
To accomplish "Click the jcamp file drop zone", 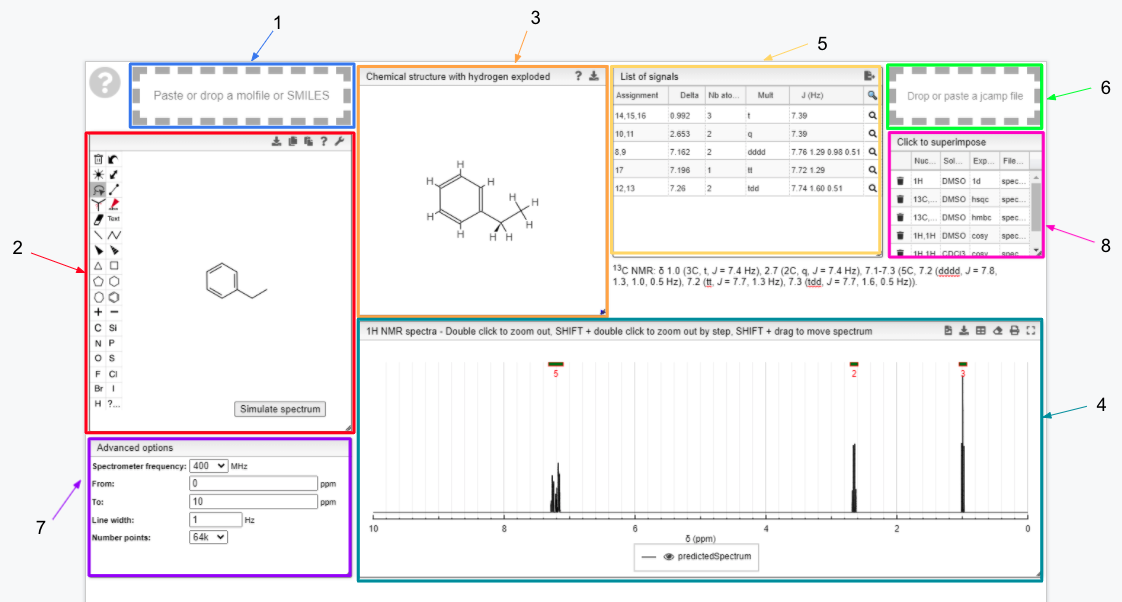I will click(x=965, y=96).
